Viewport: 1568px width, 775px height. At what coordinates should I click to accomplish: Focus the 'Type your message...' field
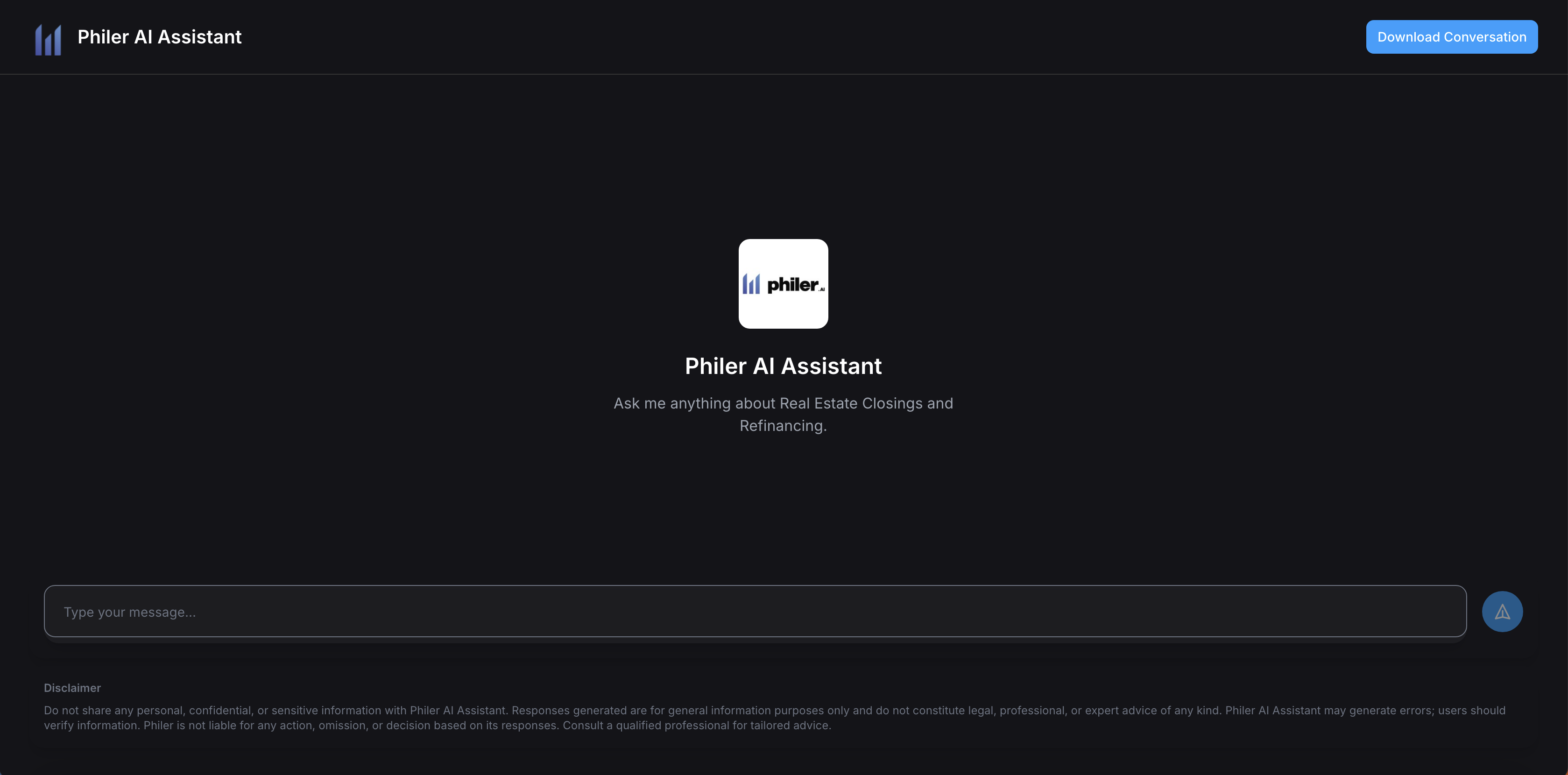(755, 611)
